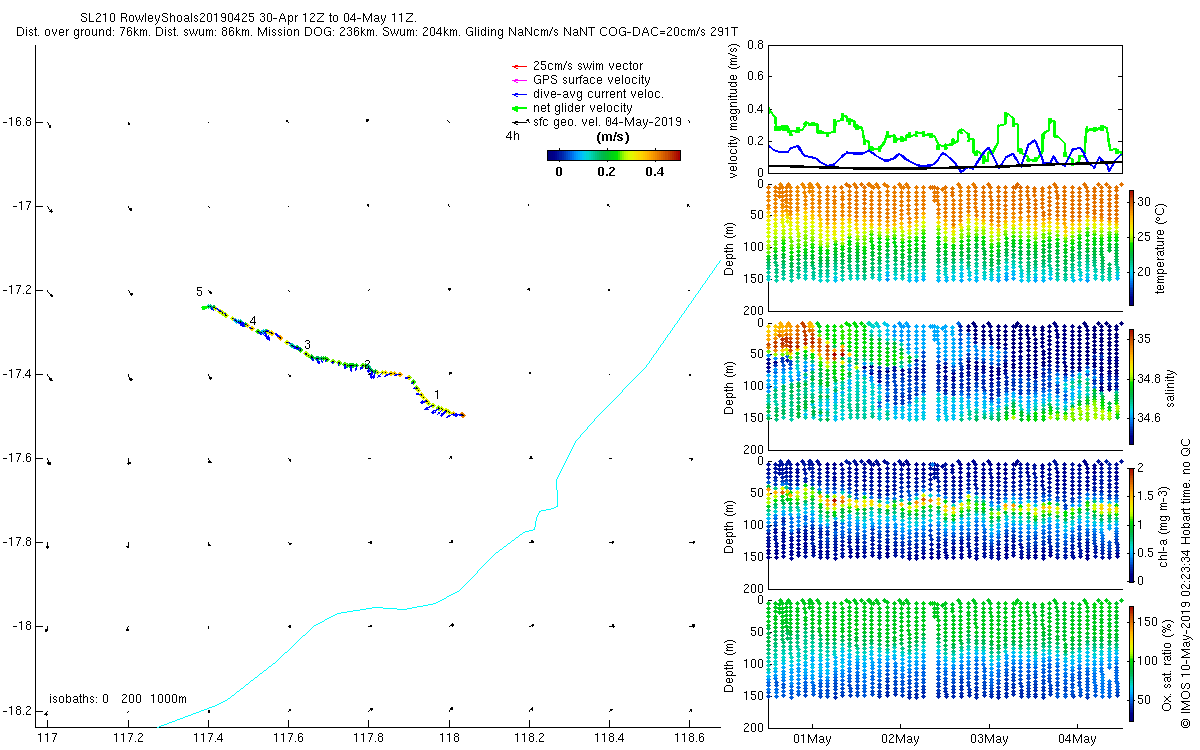Screen dimensions: 1200x750
Task: Click 'Depth (m)' label of temperature panel
Action: (x=730, y=248)
